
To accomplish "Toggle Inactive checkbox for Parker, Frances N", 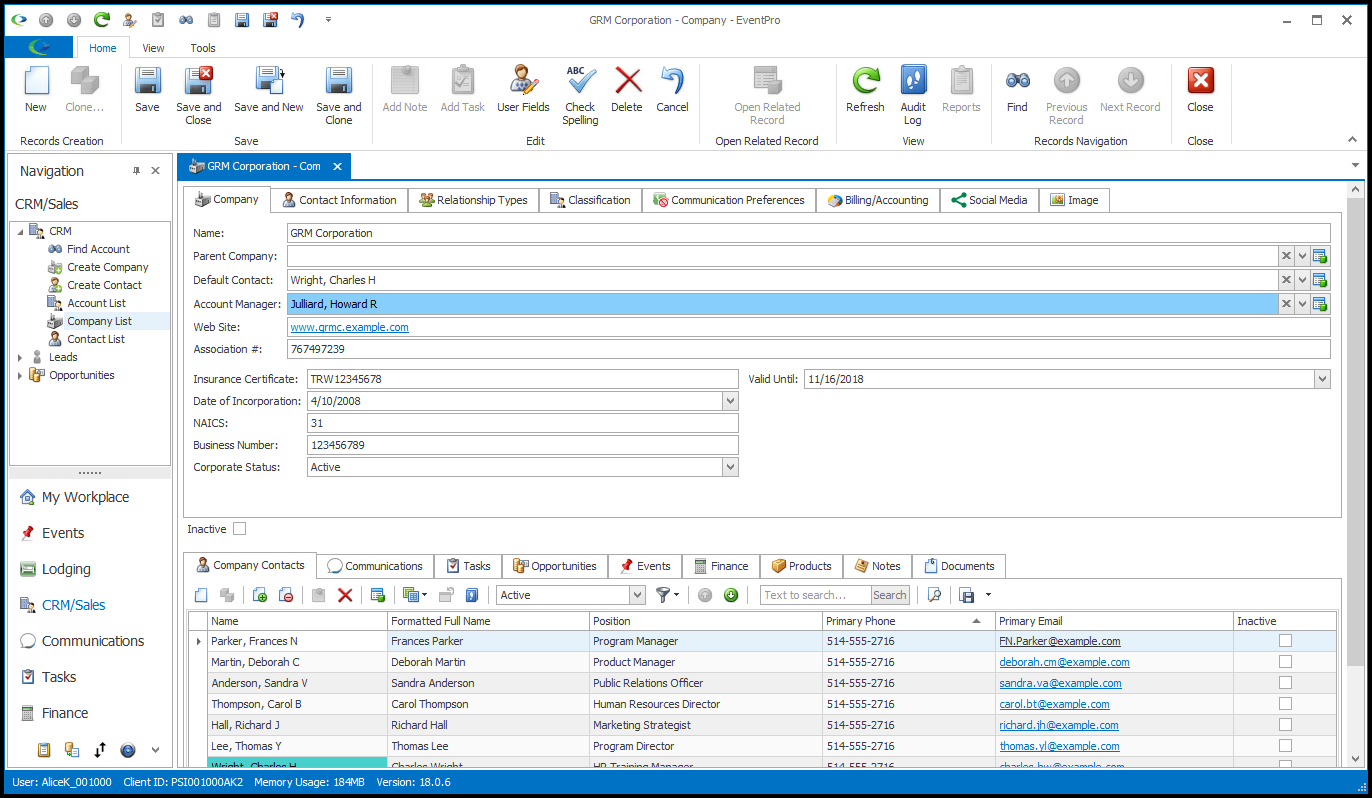I will pyautogui.click(x=1285, y=641).
